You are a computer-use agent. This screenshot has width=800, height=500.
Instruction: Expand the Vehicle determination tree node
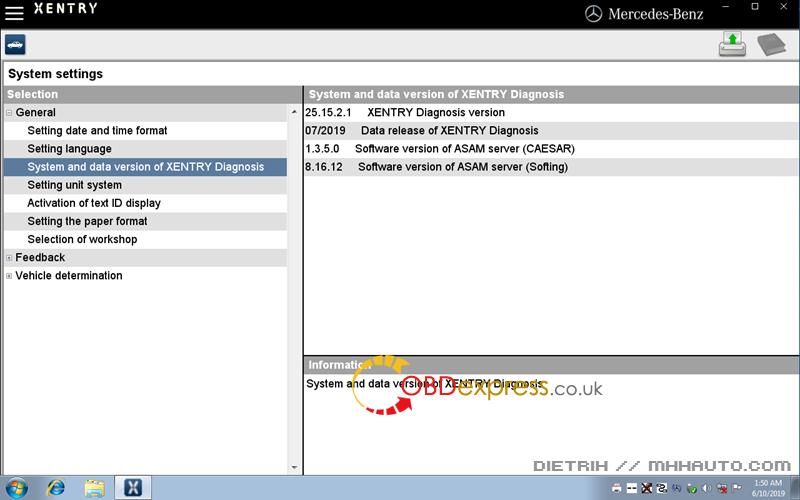(9, 276)
